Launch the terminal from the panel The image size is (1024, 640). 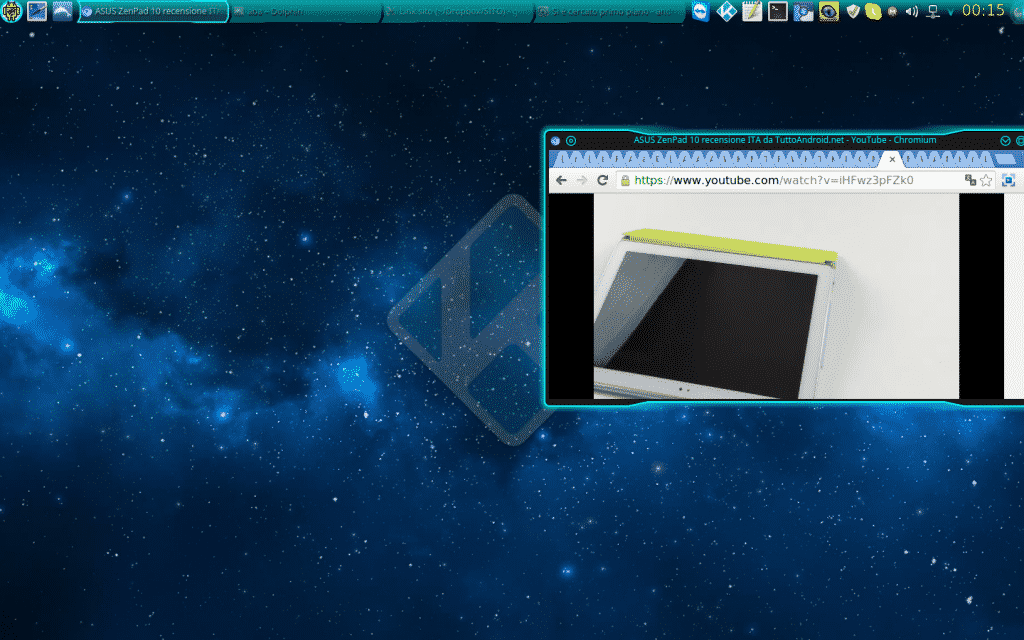[777, 11]
